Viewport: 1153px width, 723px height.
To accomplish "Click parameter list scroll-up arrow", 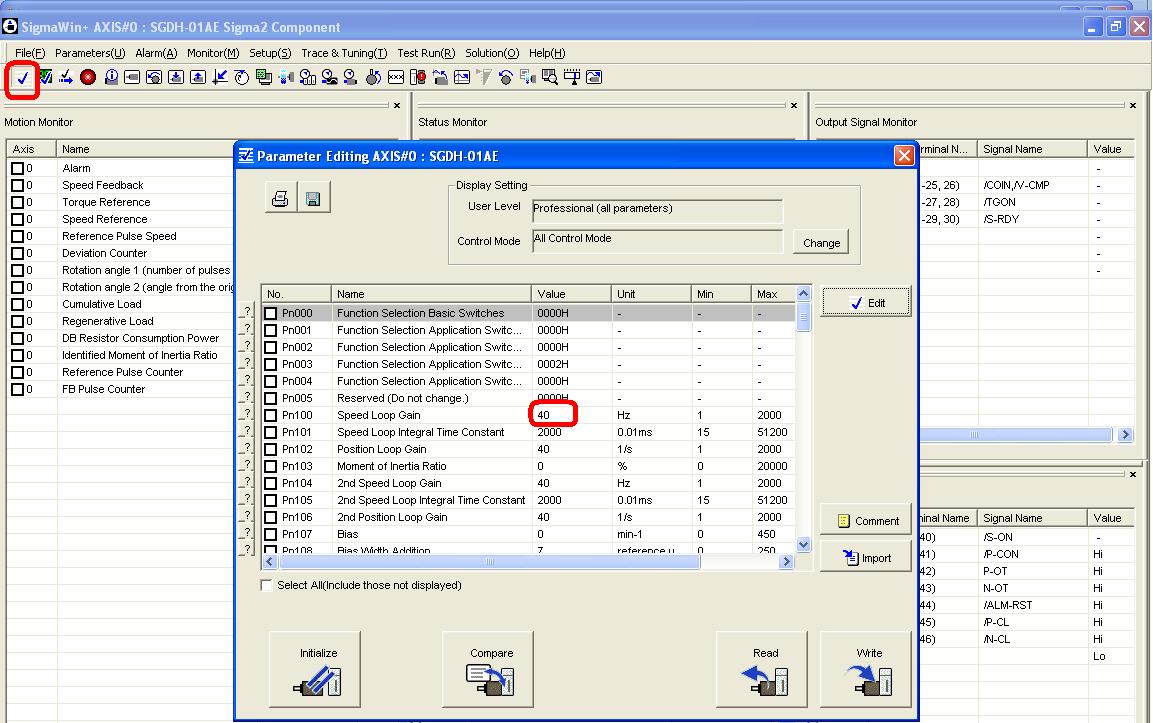I will pyautogui.click(x=804, y=293).
